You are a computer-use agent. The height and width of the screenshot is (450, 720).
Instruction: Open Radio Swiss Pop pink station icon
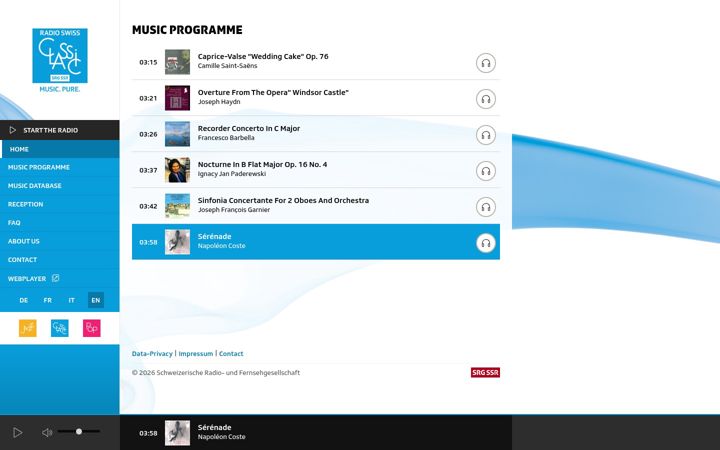pyautogui.click(x=91, y=328)
